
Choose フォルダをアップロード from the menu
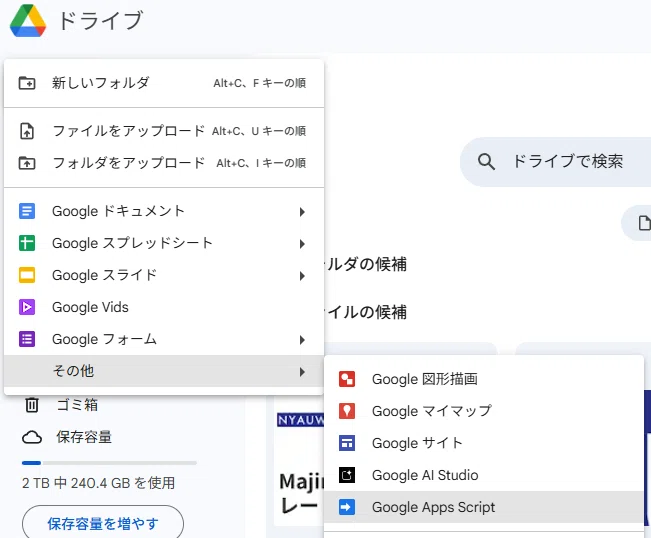click(164, 163)
